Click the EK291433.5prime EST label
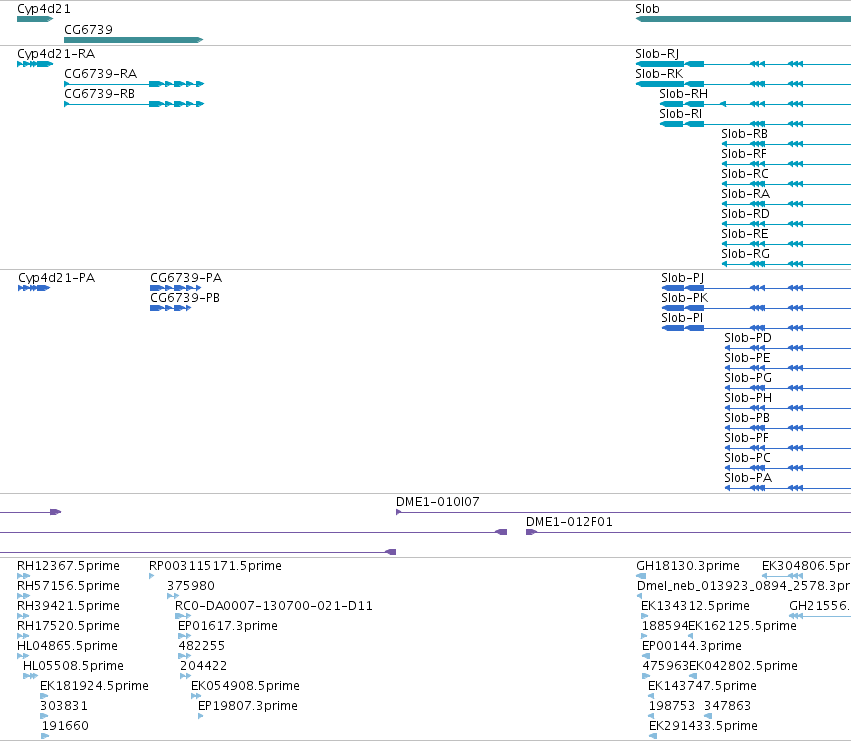The height and width of the screenshot is (741, 851). point(703,727)
